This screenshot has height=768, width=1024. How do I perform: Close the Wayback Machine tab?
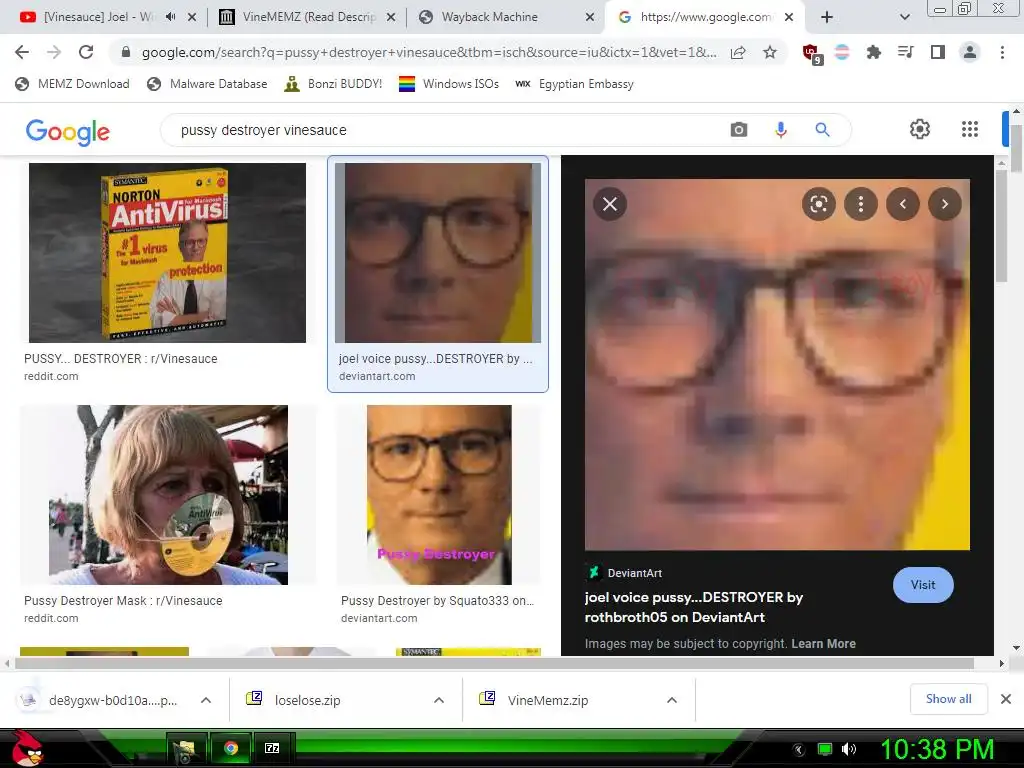(590, 17)
